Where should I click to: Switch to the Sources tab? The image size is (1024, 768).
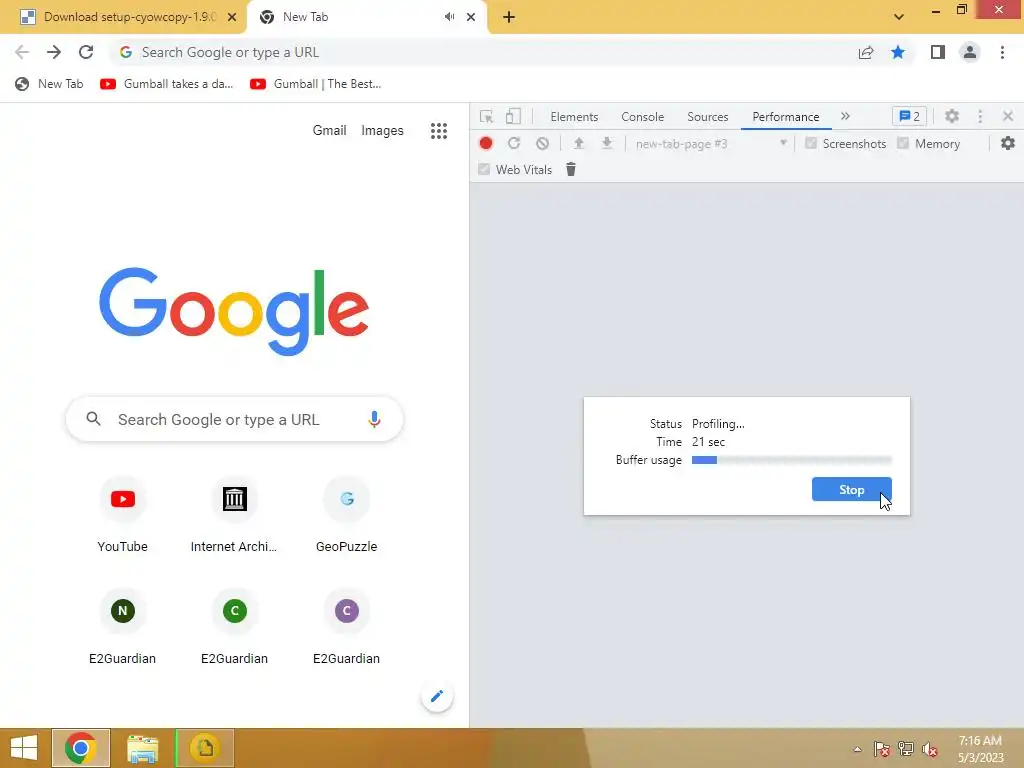point(707,117)
